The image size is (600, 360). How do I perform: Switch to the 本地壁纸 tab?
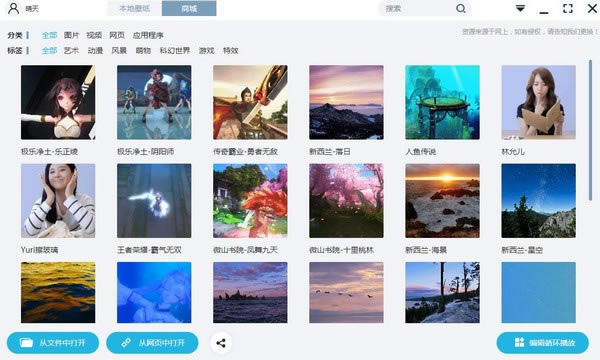tap(135, 8)
